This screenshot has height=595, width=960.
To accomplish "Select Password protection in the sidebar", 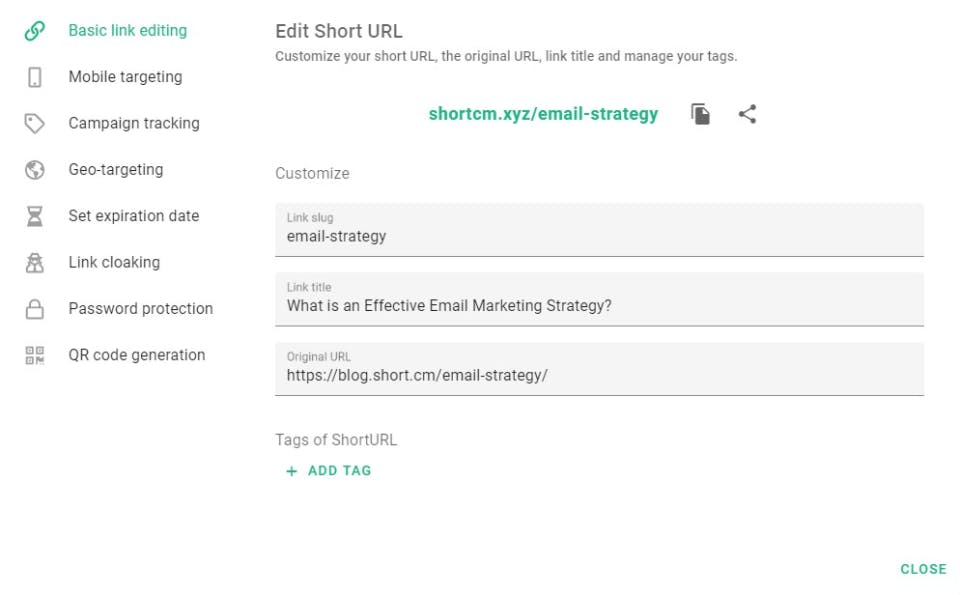I will click(x=141, y=309).
